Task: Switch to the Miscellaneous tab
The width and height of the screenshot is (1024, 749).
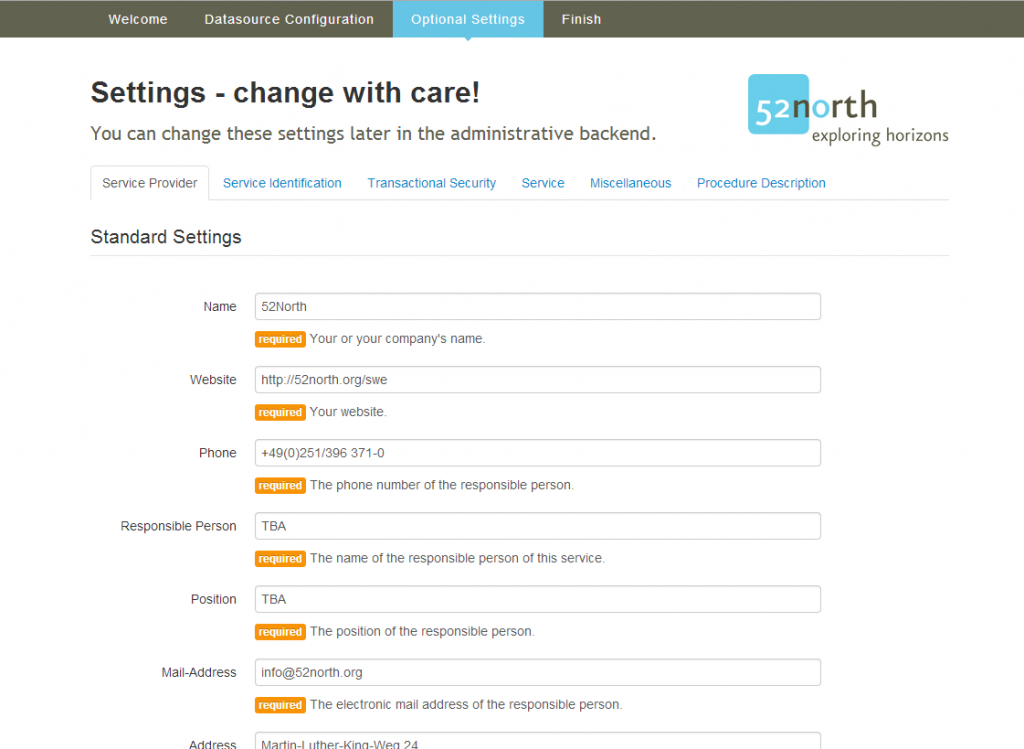Action: [630, 183]
